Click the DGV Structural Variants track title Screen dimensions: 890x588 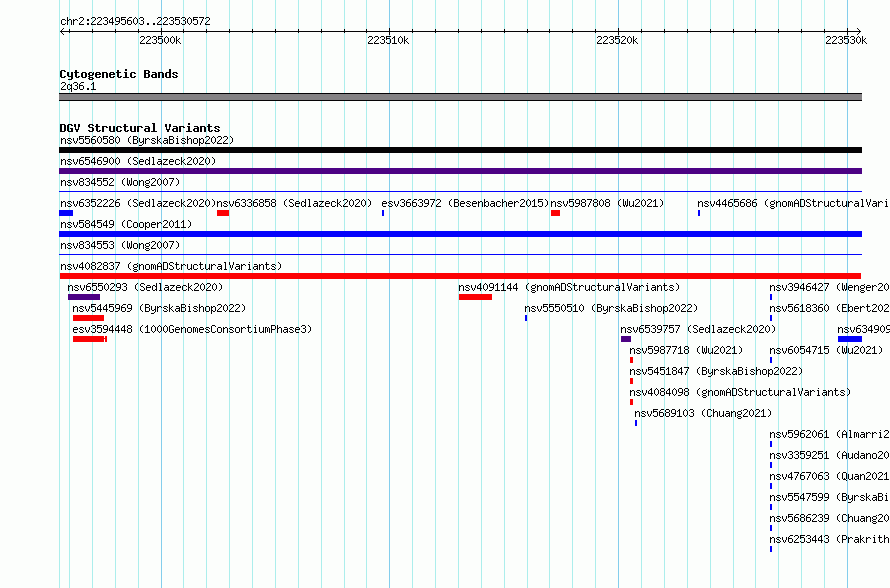139,128
